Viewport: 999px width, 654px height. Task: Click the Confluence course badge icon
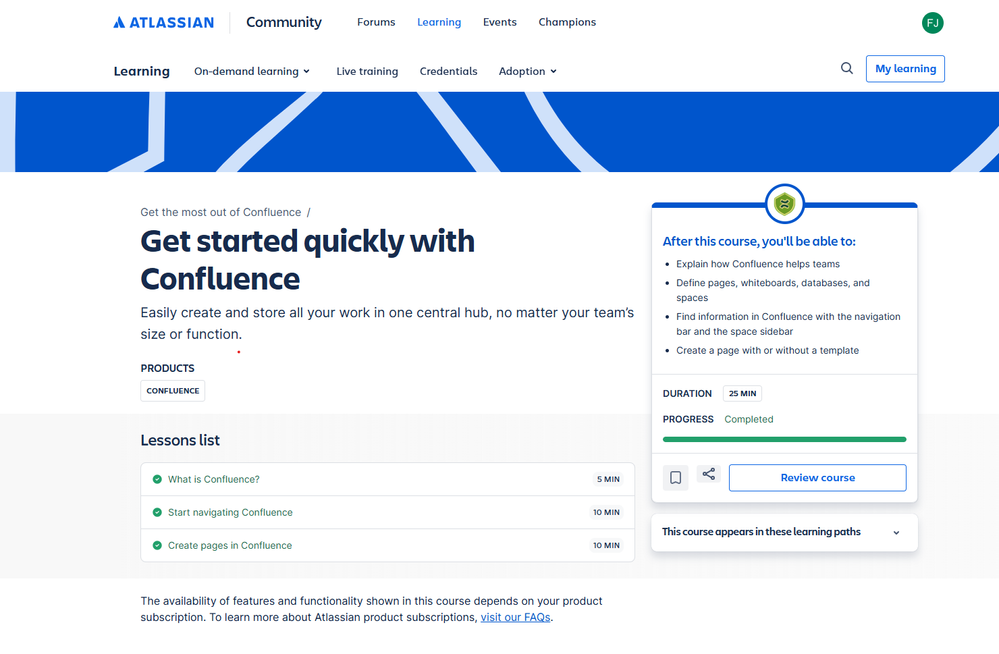784,204
